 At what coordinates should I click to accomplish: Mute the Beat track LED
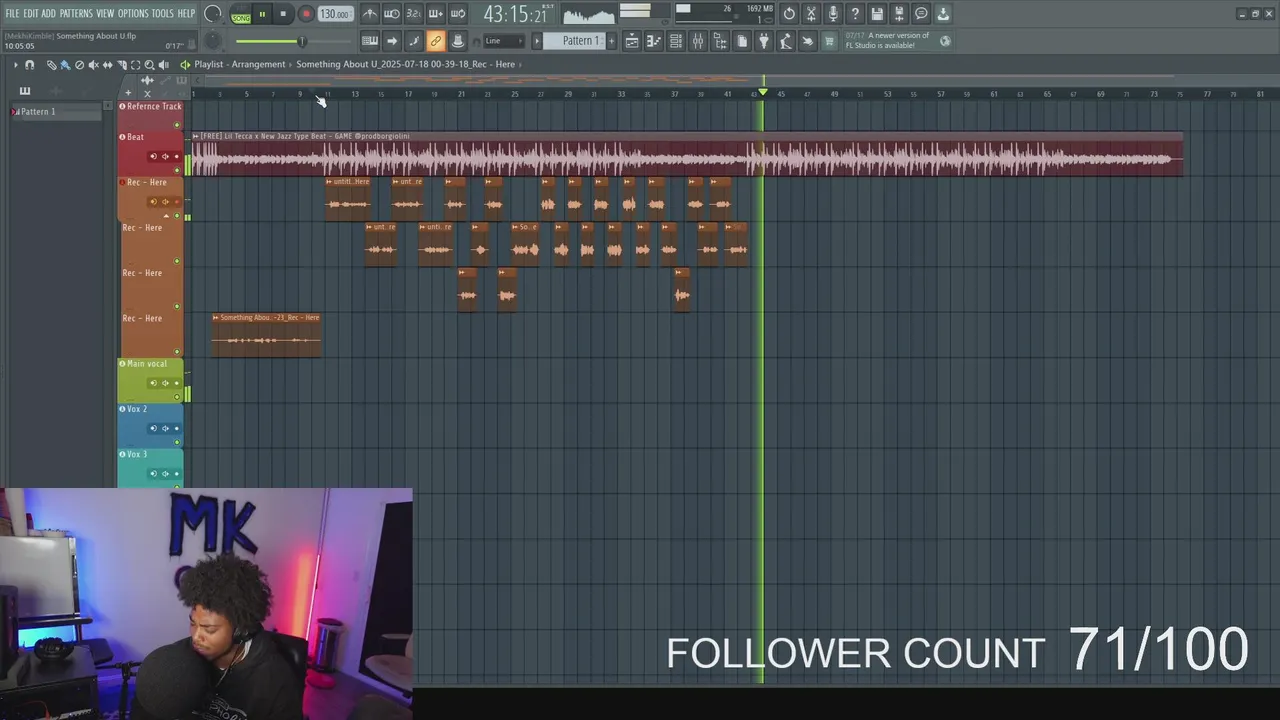[x=178, y=170]
